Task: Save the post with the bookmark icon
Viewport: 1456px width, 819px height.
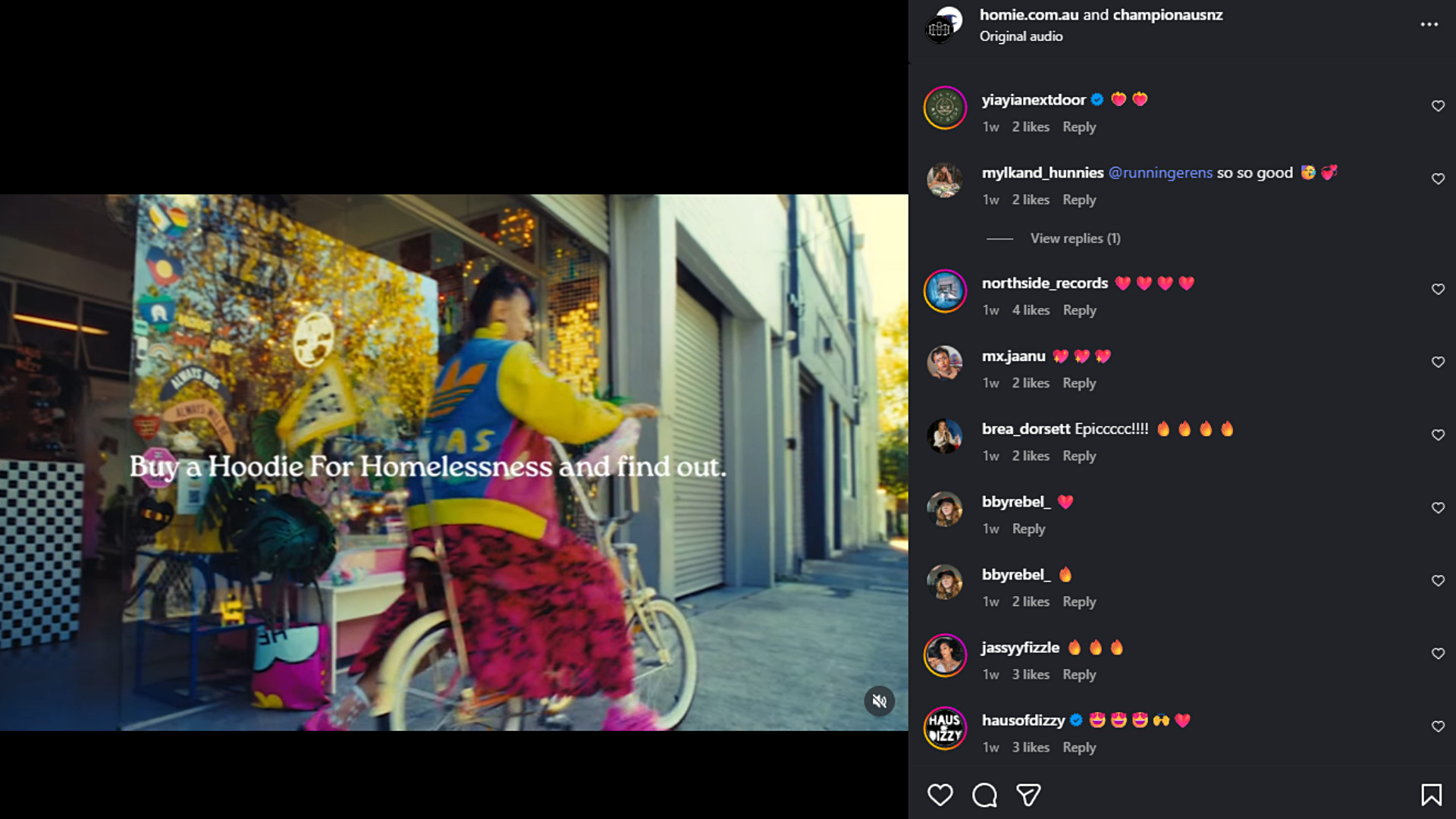Action: [x=1432, y=794]
